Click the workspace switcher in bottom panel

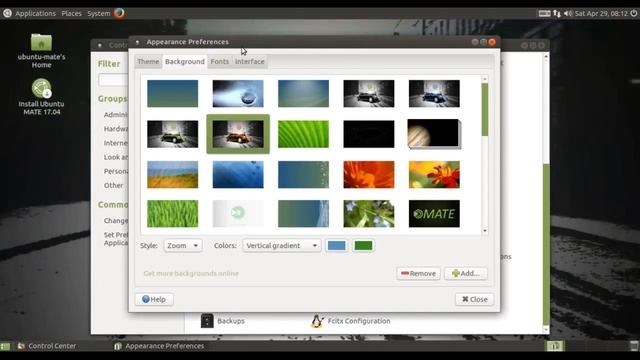[x=555, y=346]
